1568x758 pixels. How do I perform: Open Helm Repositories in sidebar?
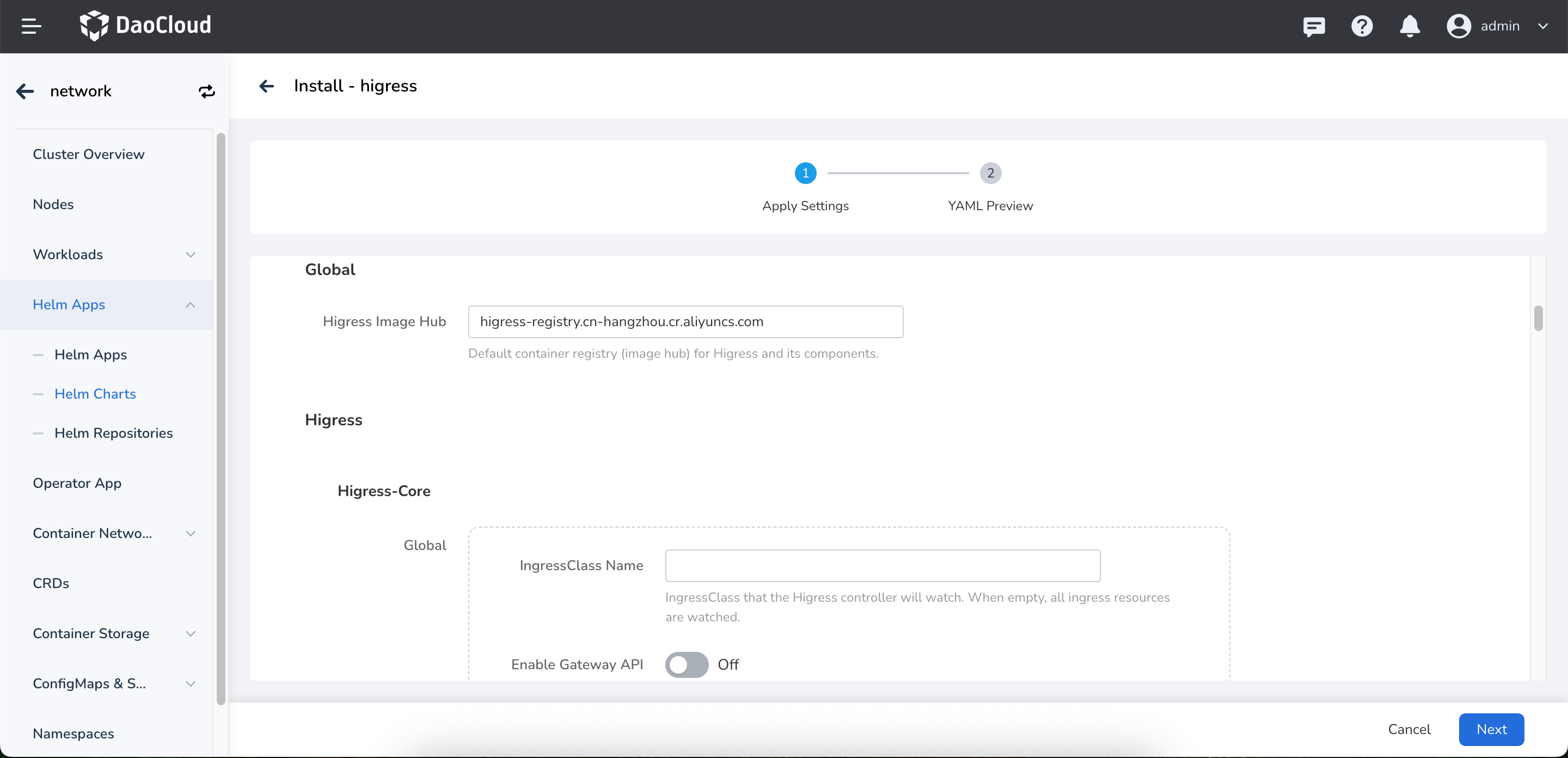coord(113,433)
